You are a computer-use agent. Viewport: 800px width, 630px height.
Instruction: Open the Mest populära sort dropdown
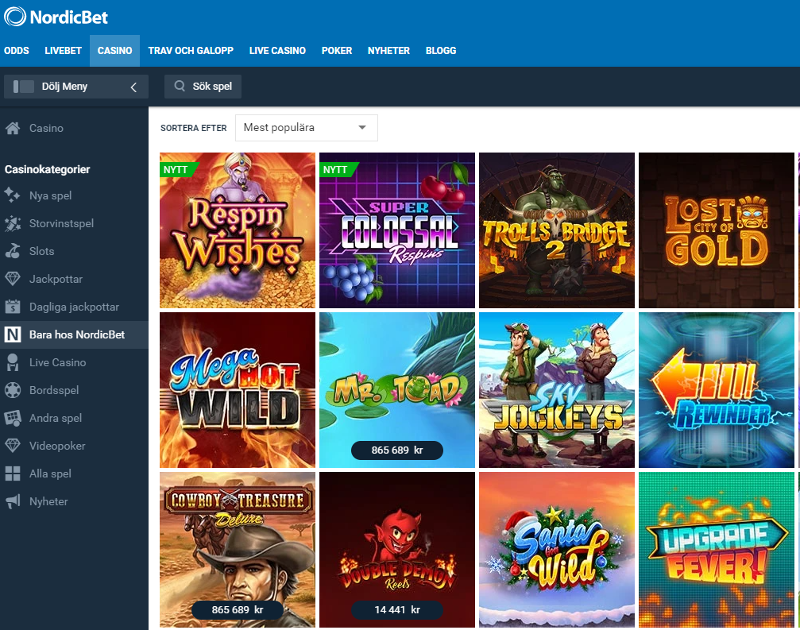tap(306, 128)
